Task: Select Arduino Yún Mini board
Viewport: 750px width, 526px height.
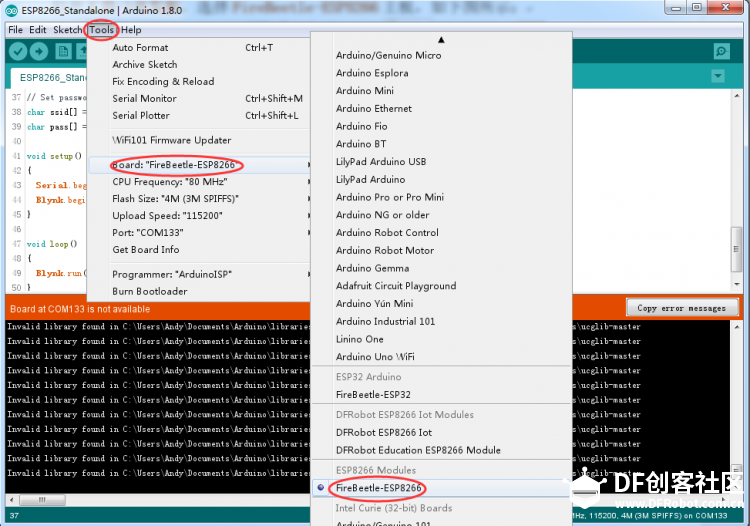Action: coord(441,303)
